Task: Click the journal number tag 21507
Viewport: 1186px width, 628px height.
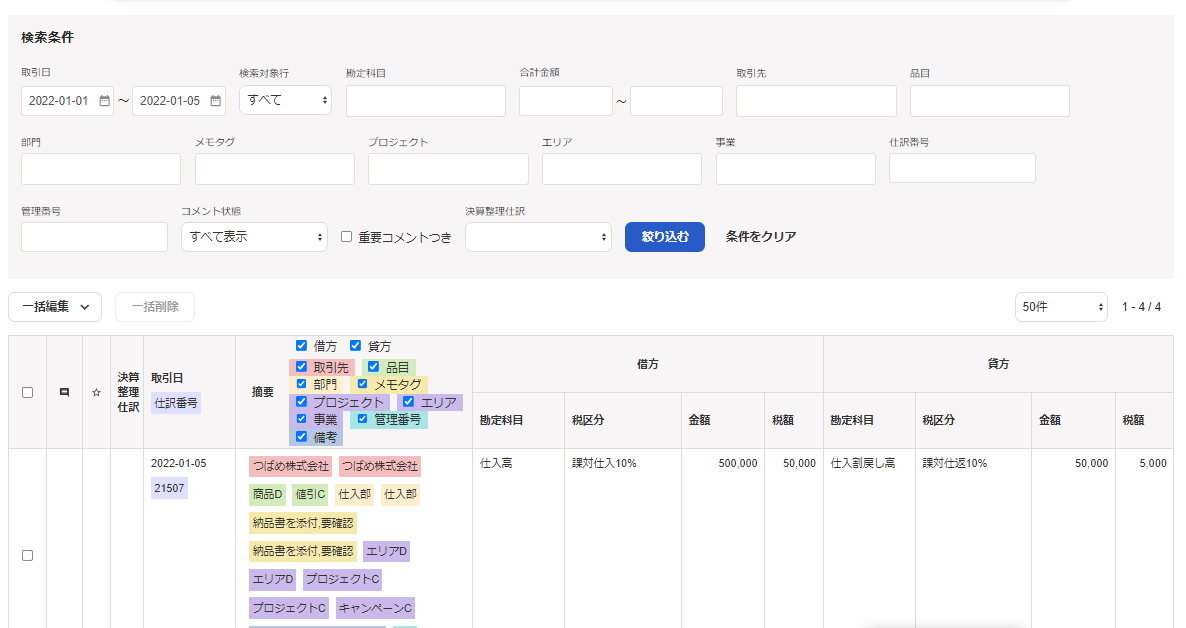Action: tap(169, 488)
